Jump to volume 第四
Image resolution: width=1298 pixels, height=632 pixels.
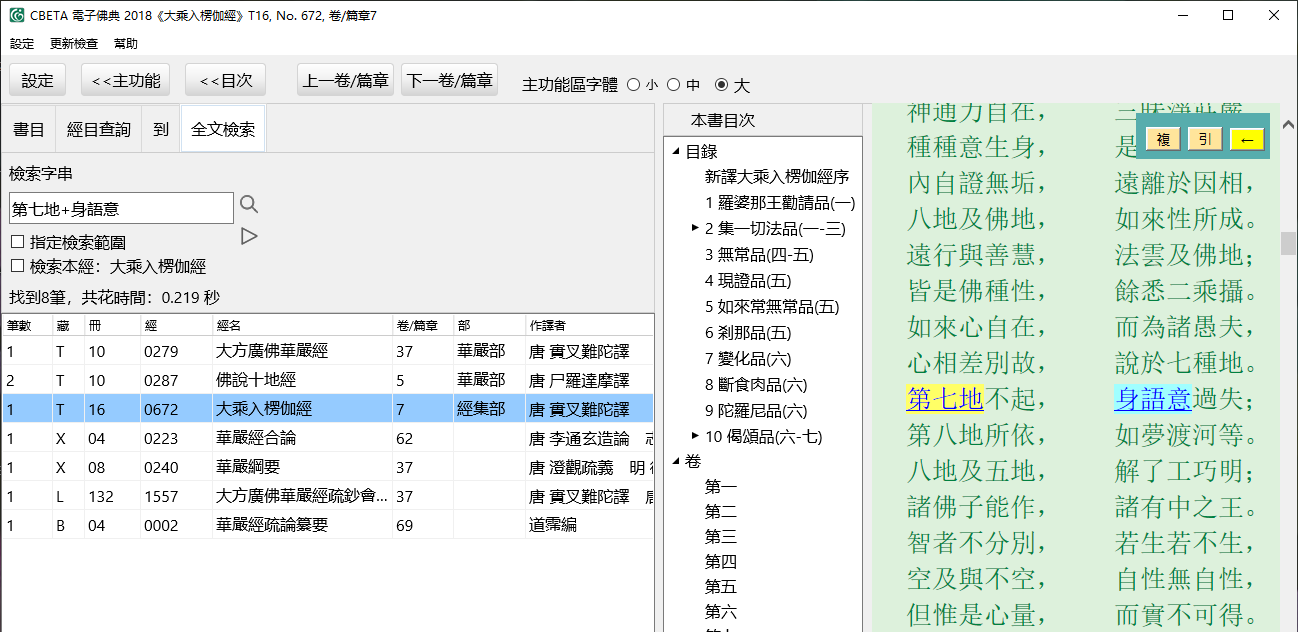pos(721,562)
